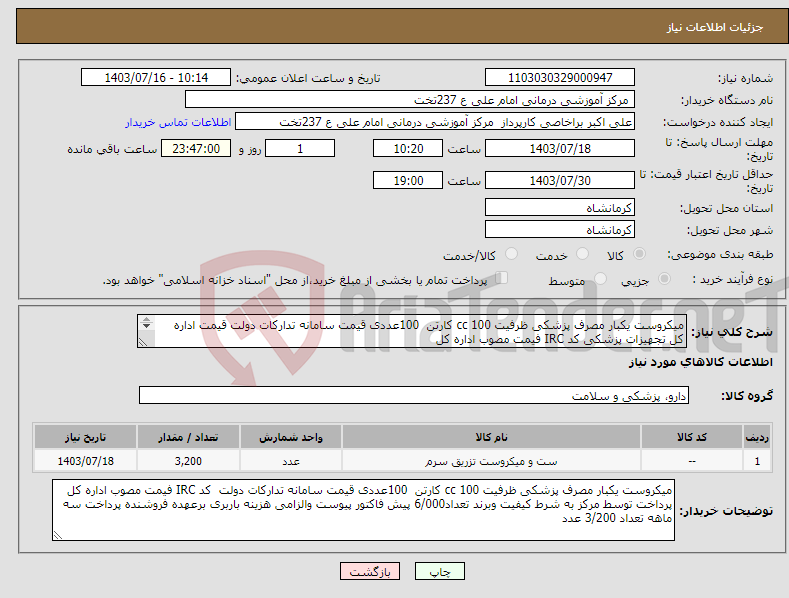Click the کد کالا column header

click(692, 437)
